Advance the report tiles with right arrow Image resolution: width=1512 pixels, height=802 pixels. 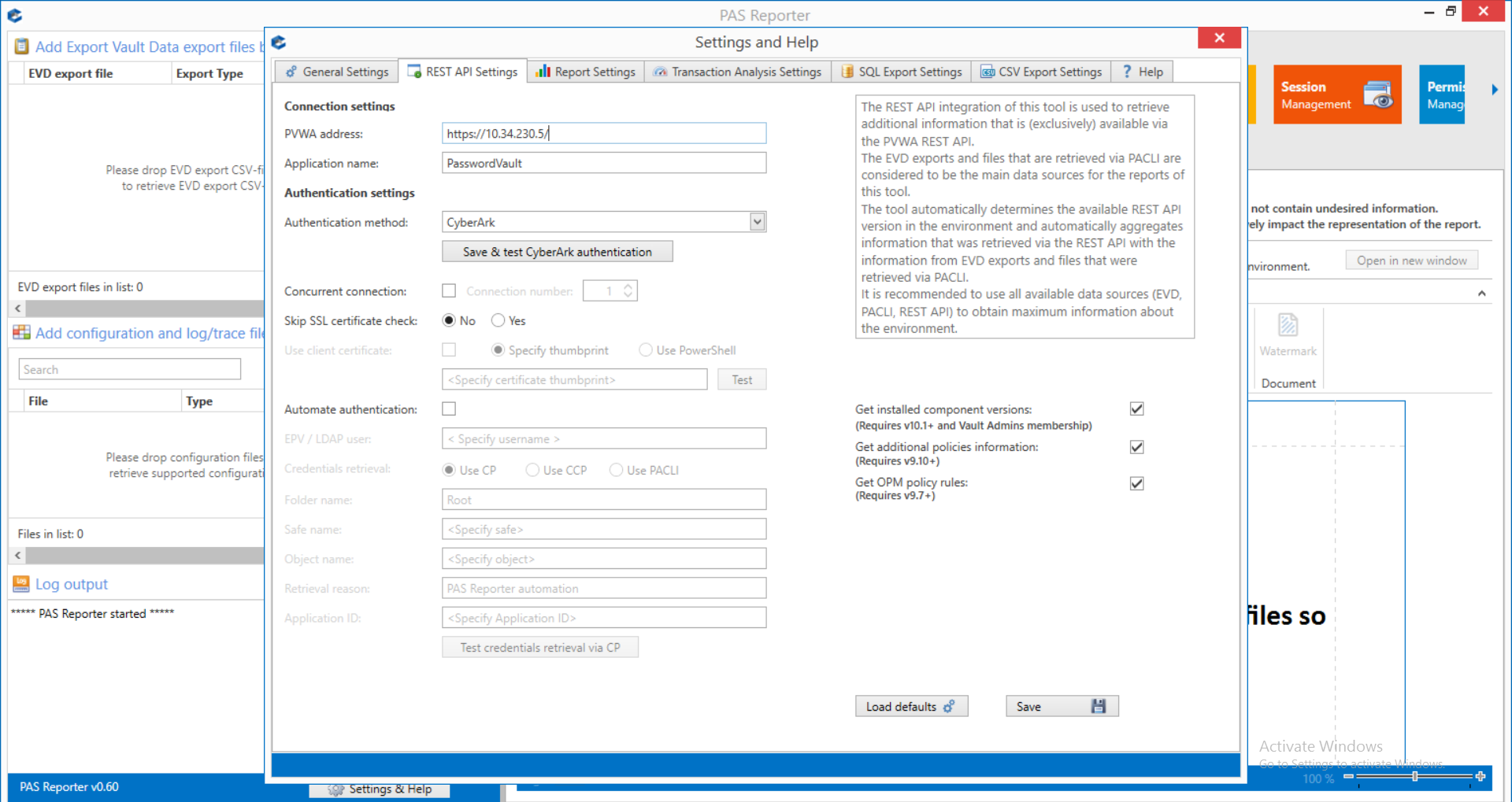[x=1495, y=90]
